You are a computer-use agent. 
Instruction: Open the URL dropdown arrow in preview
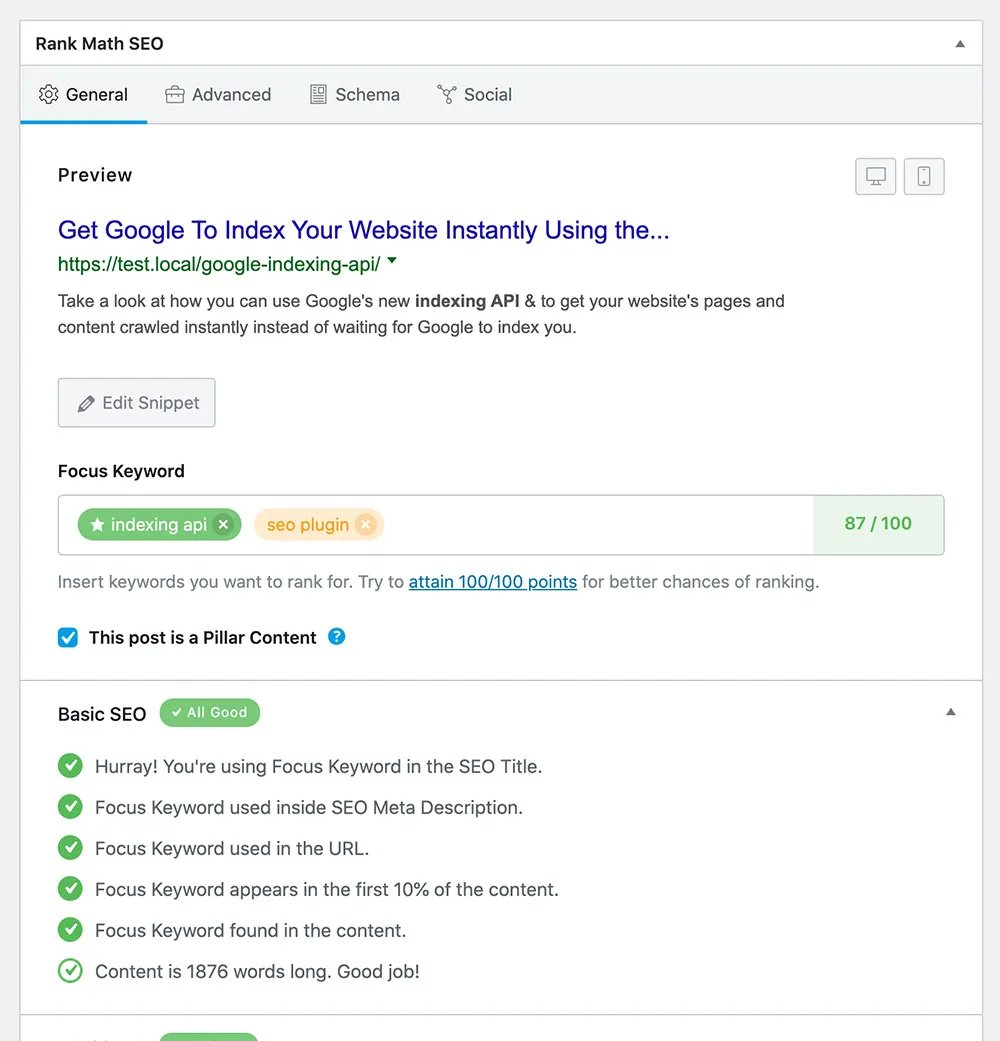tap(392, 262)
